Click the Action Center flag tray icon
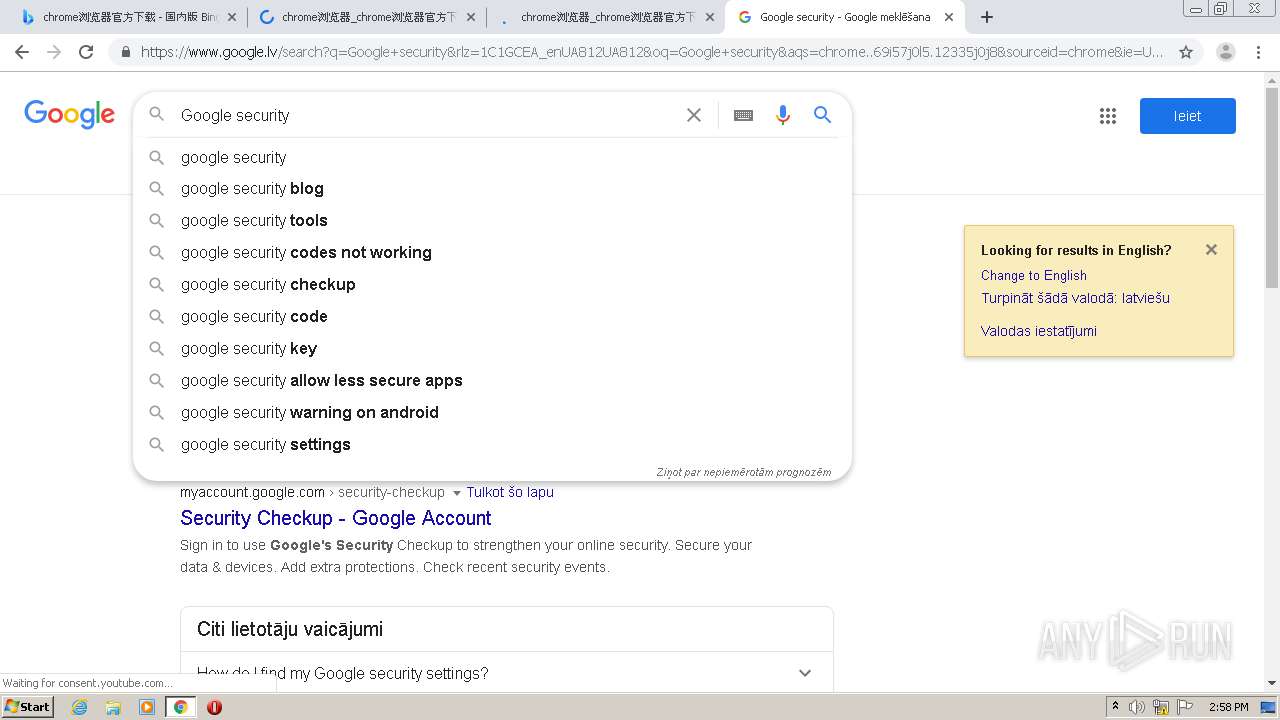The height and width of the screenshot is (720, 1280). coord(1185,707)
